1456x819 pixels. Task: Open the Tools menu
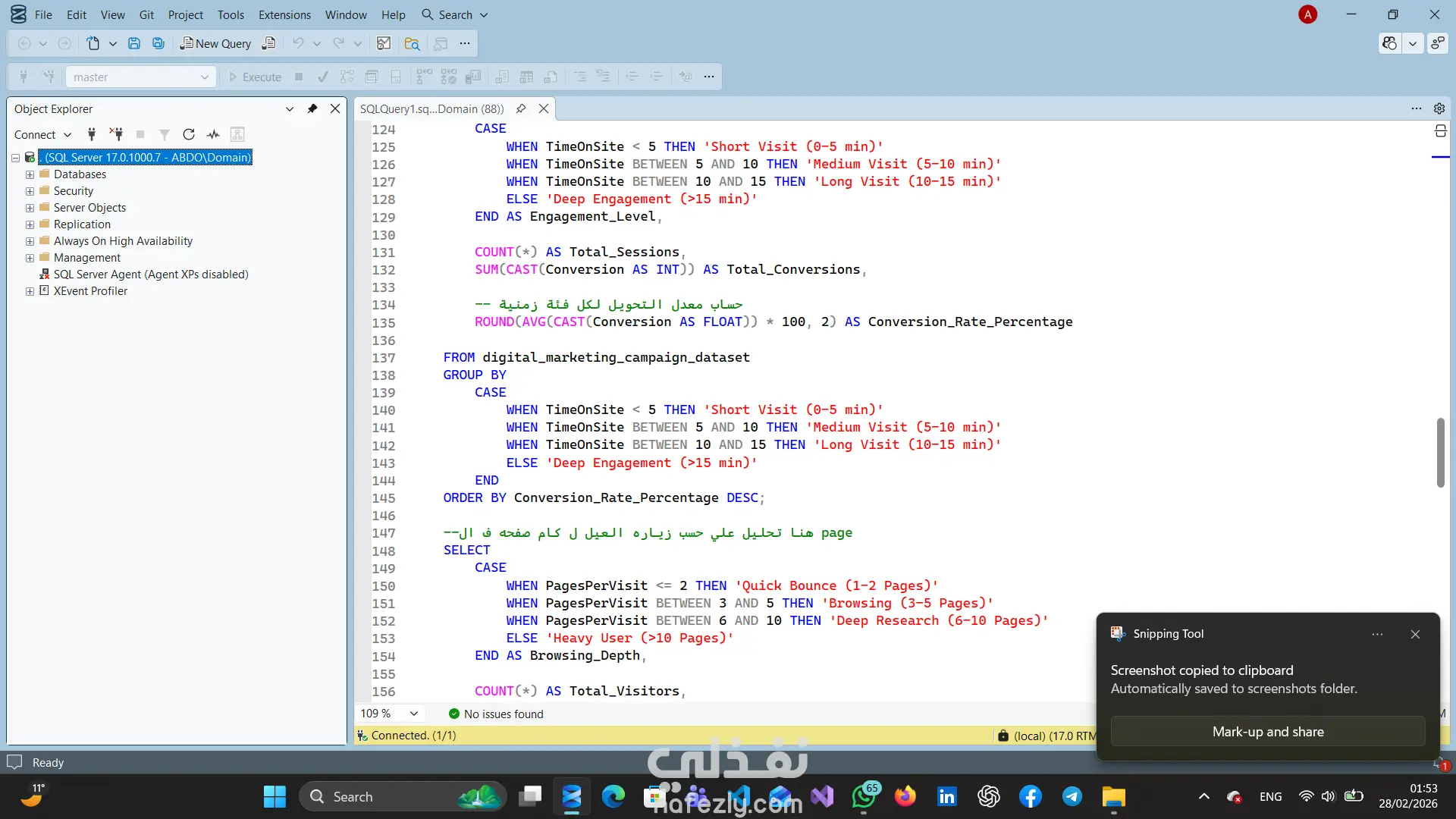[231, 14]
